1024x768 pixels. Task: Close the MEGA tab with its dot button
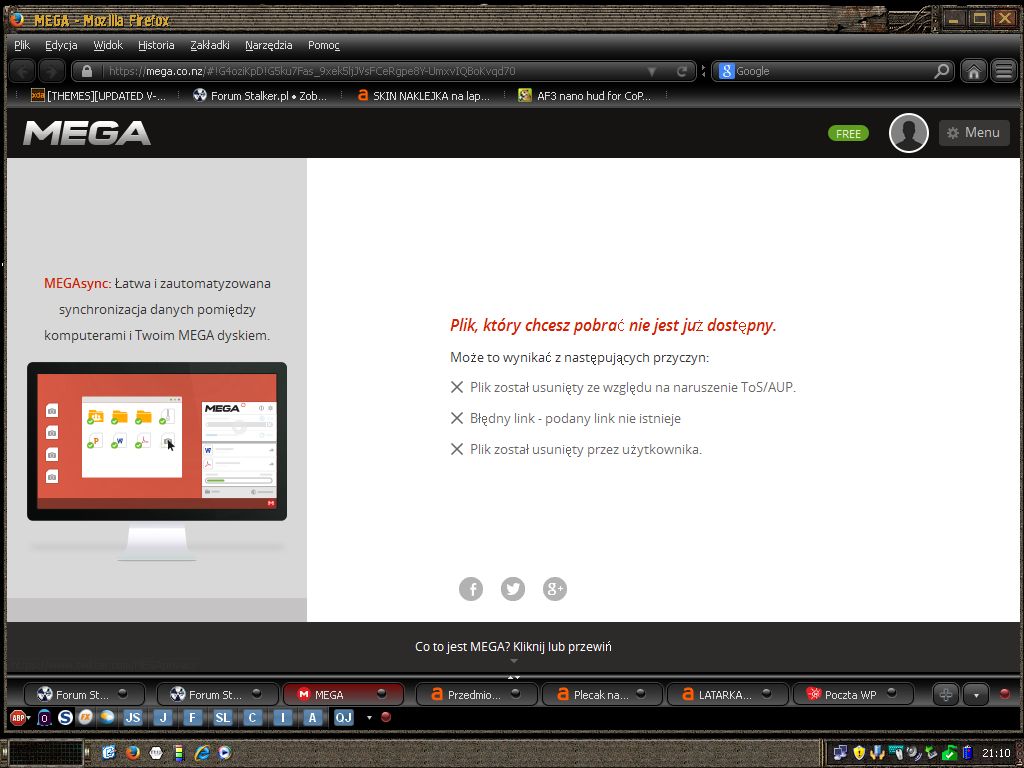tap(382, 694)
